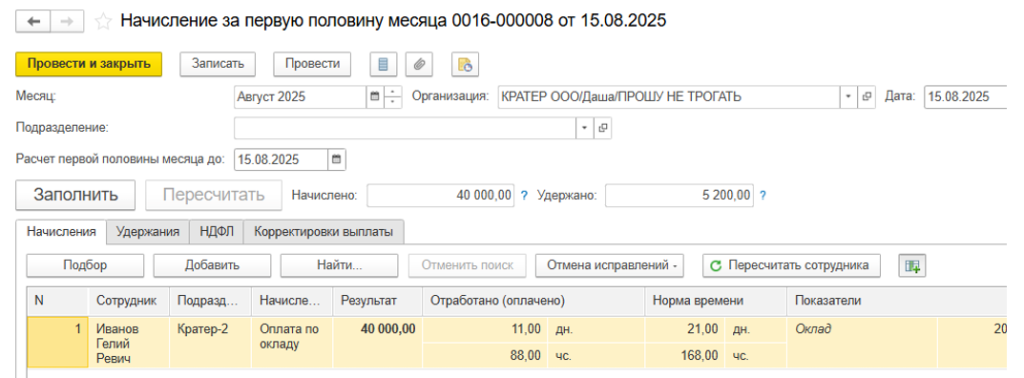Select the Результат cell 40 000,00
The width and height of the screenshot is (1024, 378).
click(378, 343)
